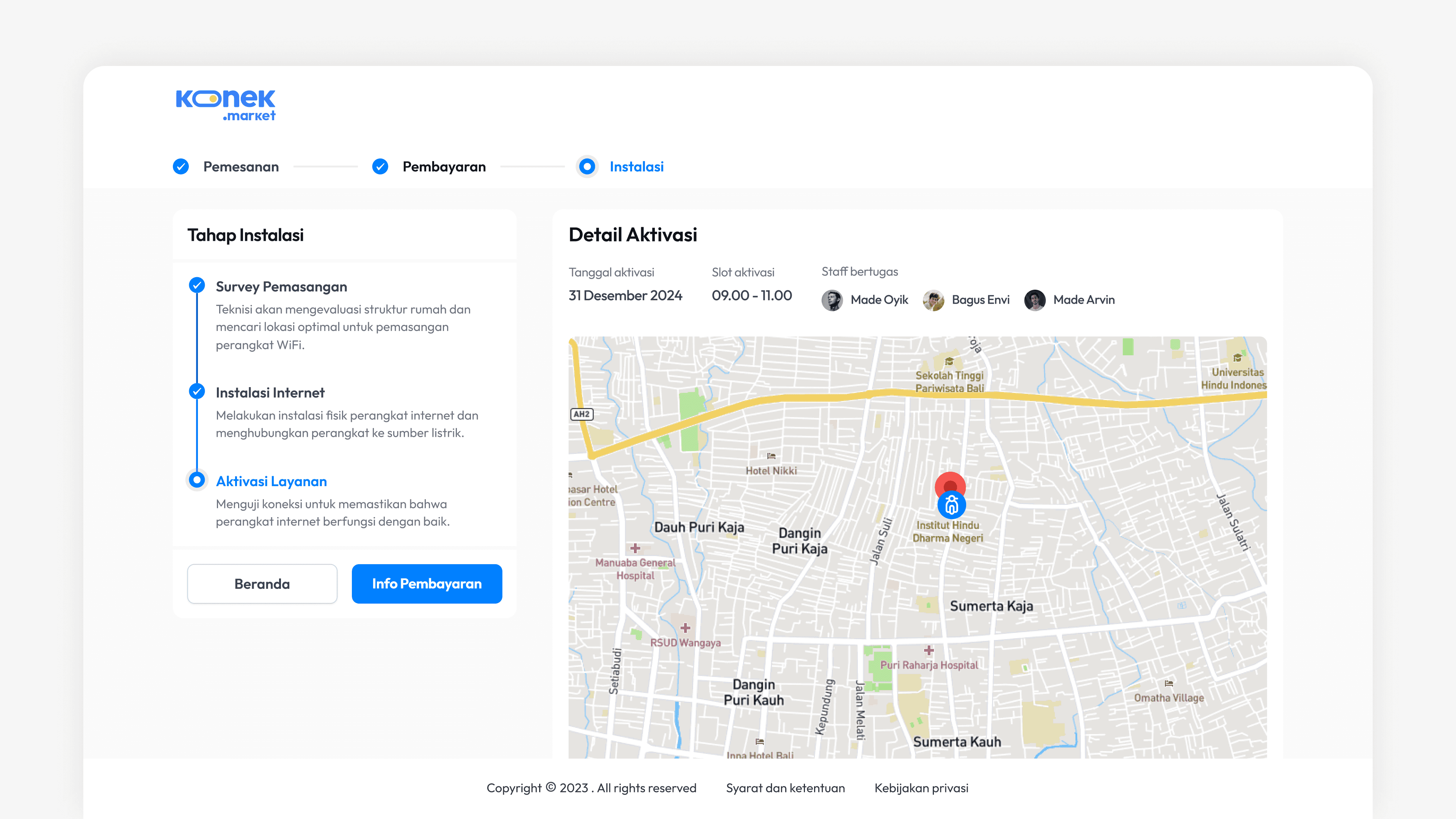
Task: Click Made Oyik's avatar photo
Action: click(832, 300)
